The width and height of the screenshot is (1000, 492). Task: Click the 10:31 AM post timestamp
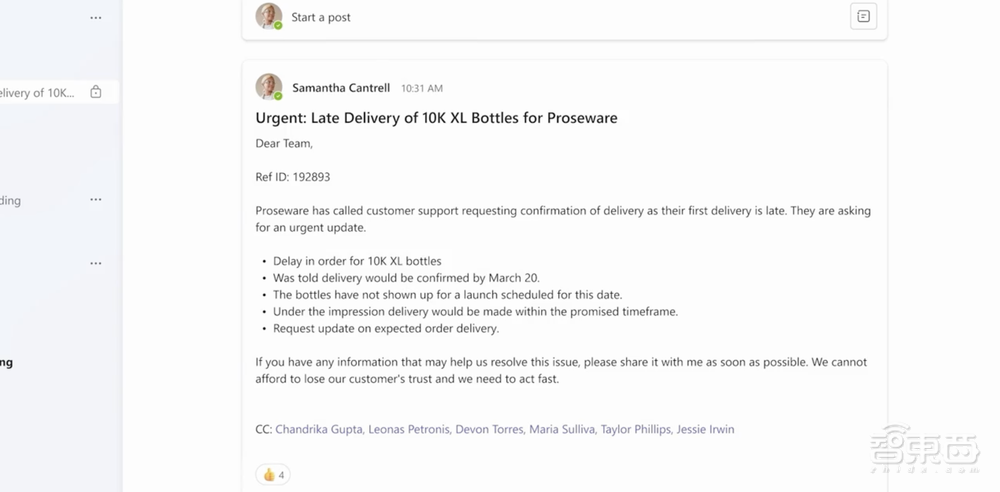tap(422, 89)
